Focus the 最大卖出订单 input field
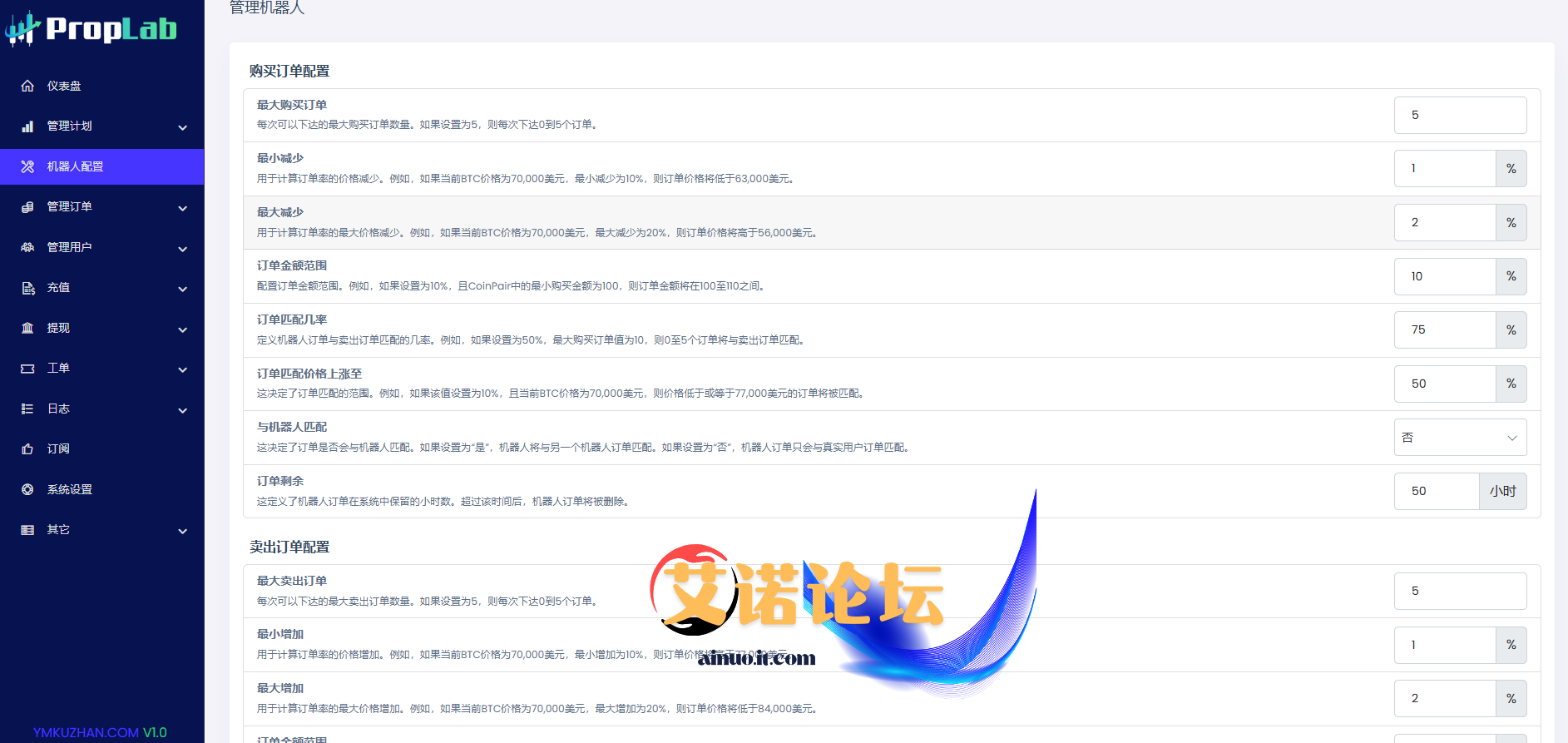Viewport: 1568px width, 743px height. tap(1460, 591)
